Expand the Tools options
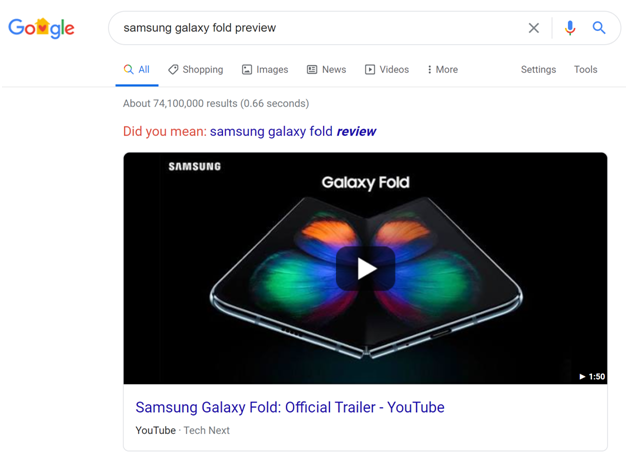The image size is (628, 463). [x=585, y=70]
